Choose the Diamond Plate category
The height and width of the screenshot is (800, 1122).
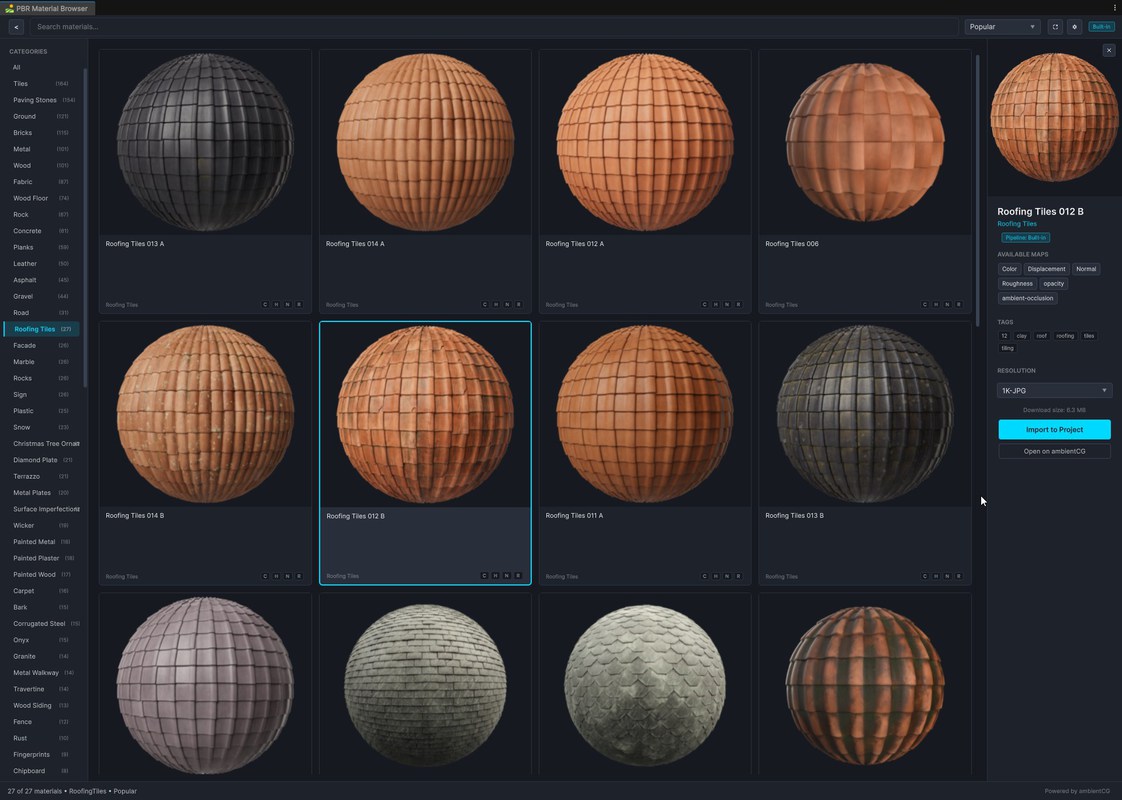(x=42, y=460)
